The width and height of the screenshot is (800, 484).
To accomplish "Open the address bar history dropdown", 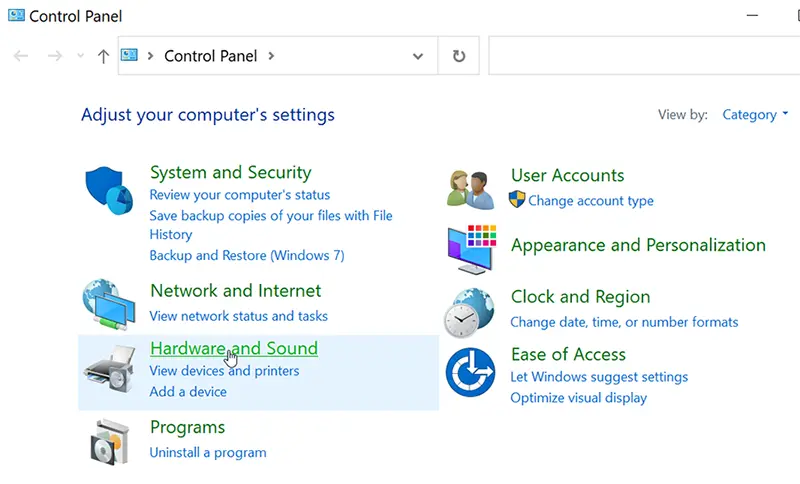I will point(418,56).
